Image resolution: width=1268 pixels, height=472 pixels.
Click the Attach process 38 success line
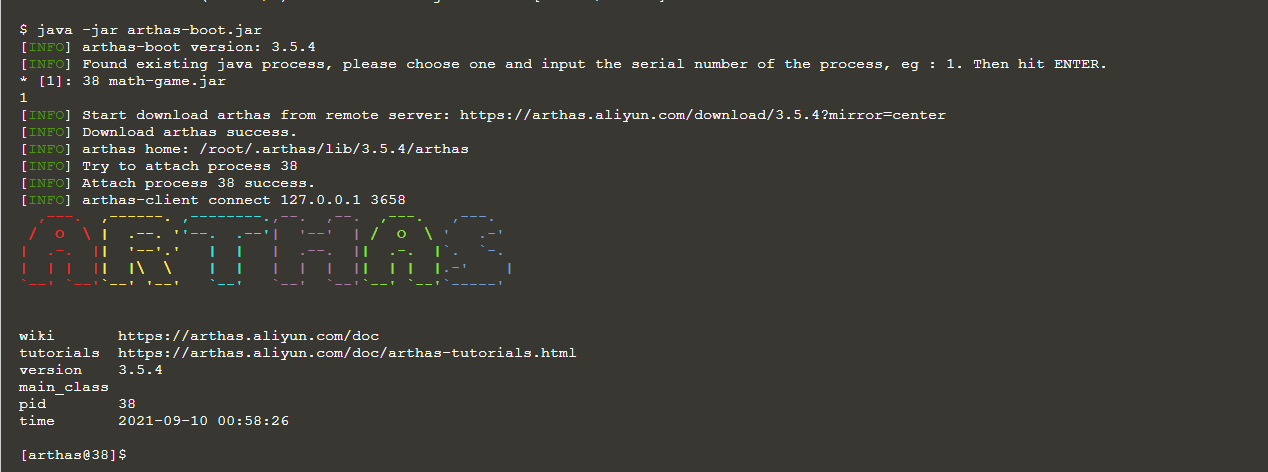(198, 183)
